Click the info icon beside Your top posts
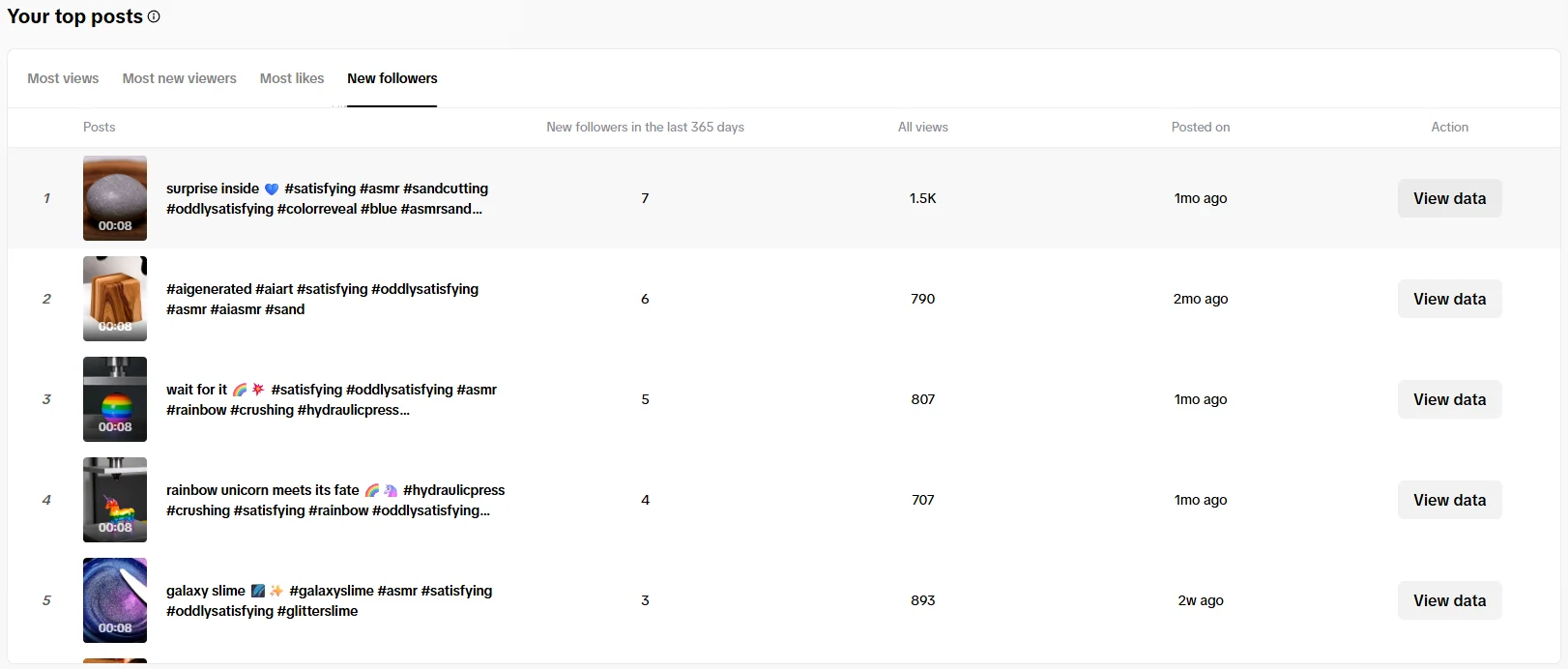Image resolution: width=1568 pixels, height=669 pixels. tap(154, 16)
